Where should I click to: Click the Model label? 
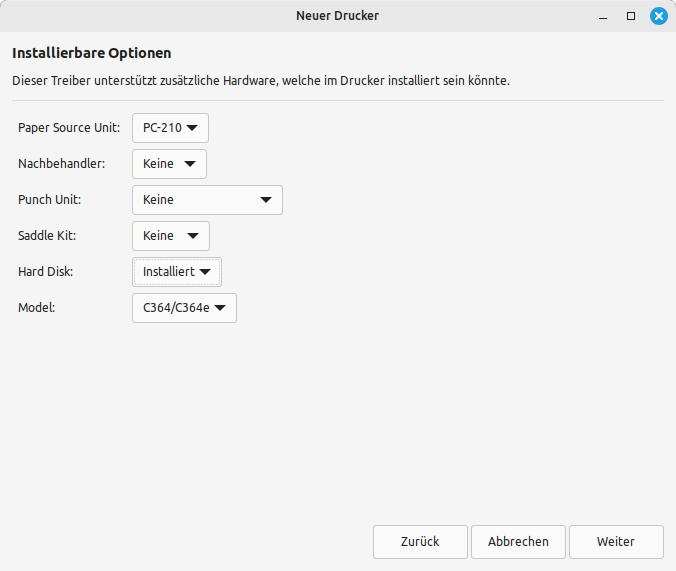[x=37, y=308]
